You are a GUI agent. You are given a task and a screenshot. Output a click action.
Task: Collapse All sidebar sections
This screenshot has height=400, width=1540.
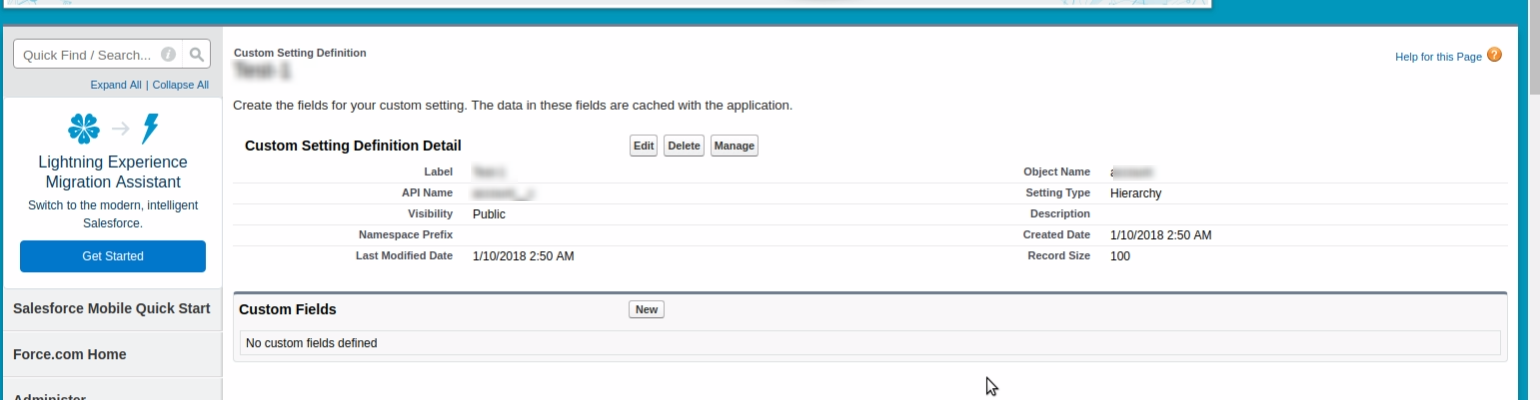click(x=181, y=85)
